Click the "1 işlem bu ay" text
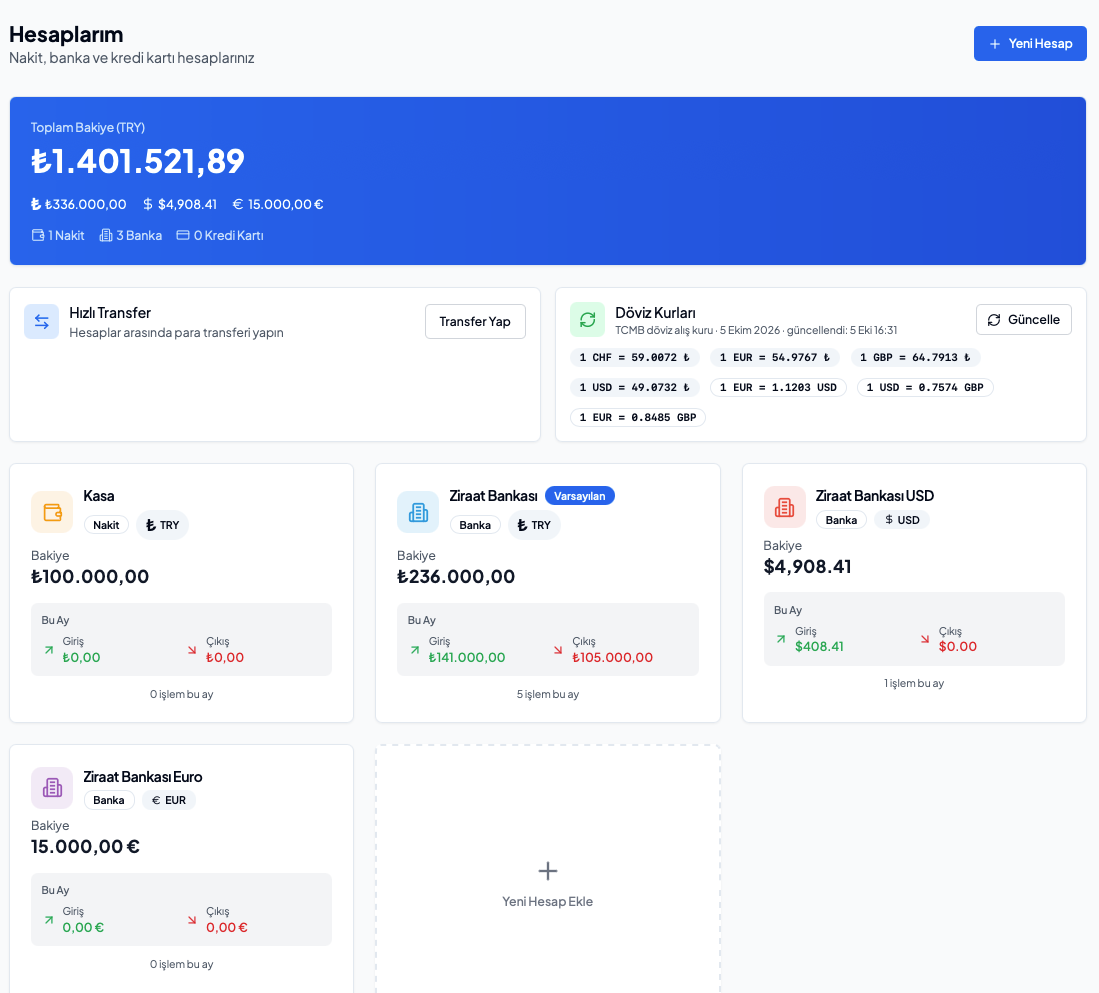The width and height of the screenshot is (1099, 993). [x=914, y=683]
